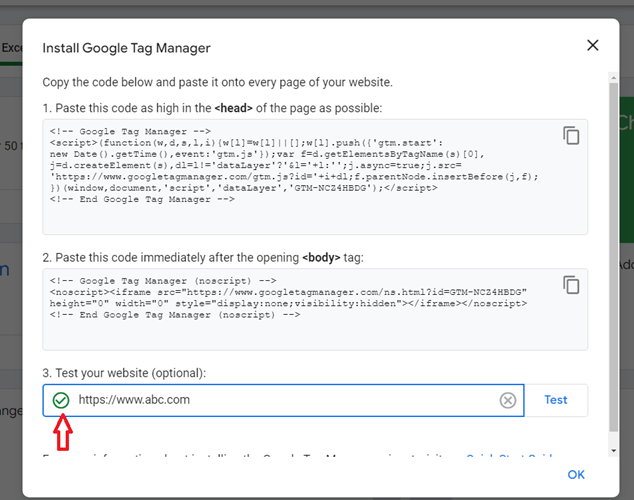Viewport: 634px width, 500px height.
Task: Close the Install Google Tag Manager dialog
Action: [592, 45]
